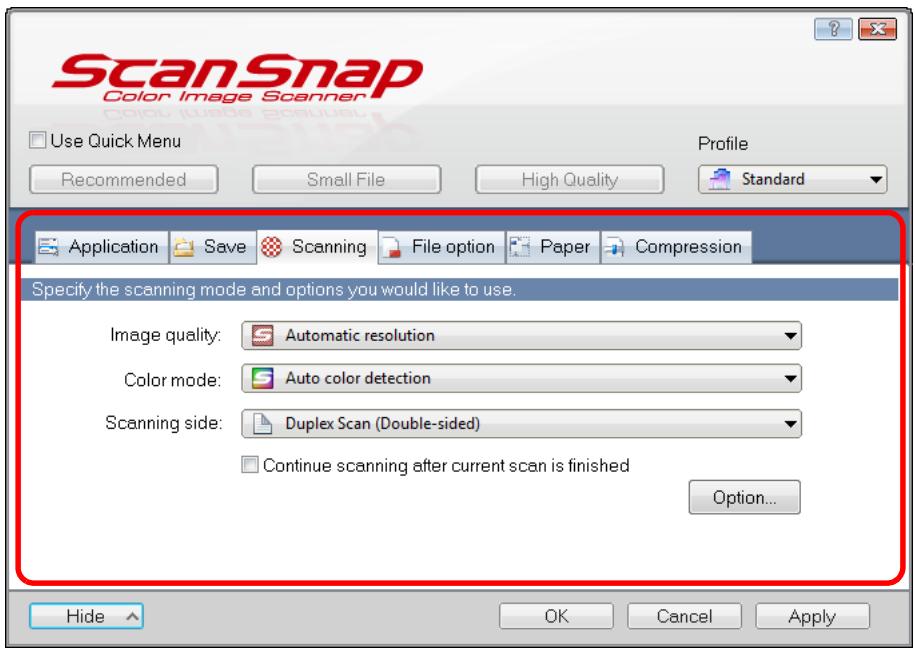Click the High Quality button
Screen dimensions: 915x649
pyautogui.click(x=570, y=179)
